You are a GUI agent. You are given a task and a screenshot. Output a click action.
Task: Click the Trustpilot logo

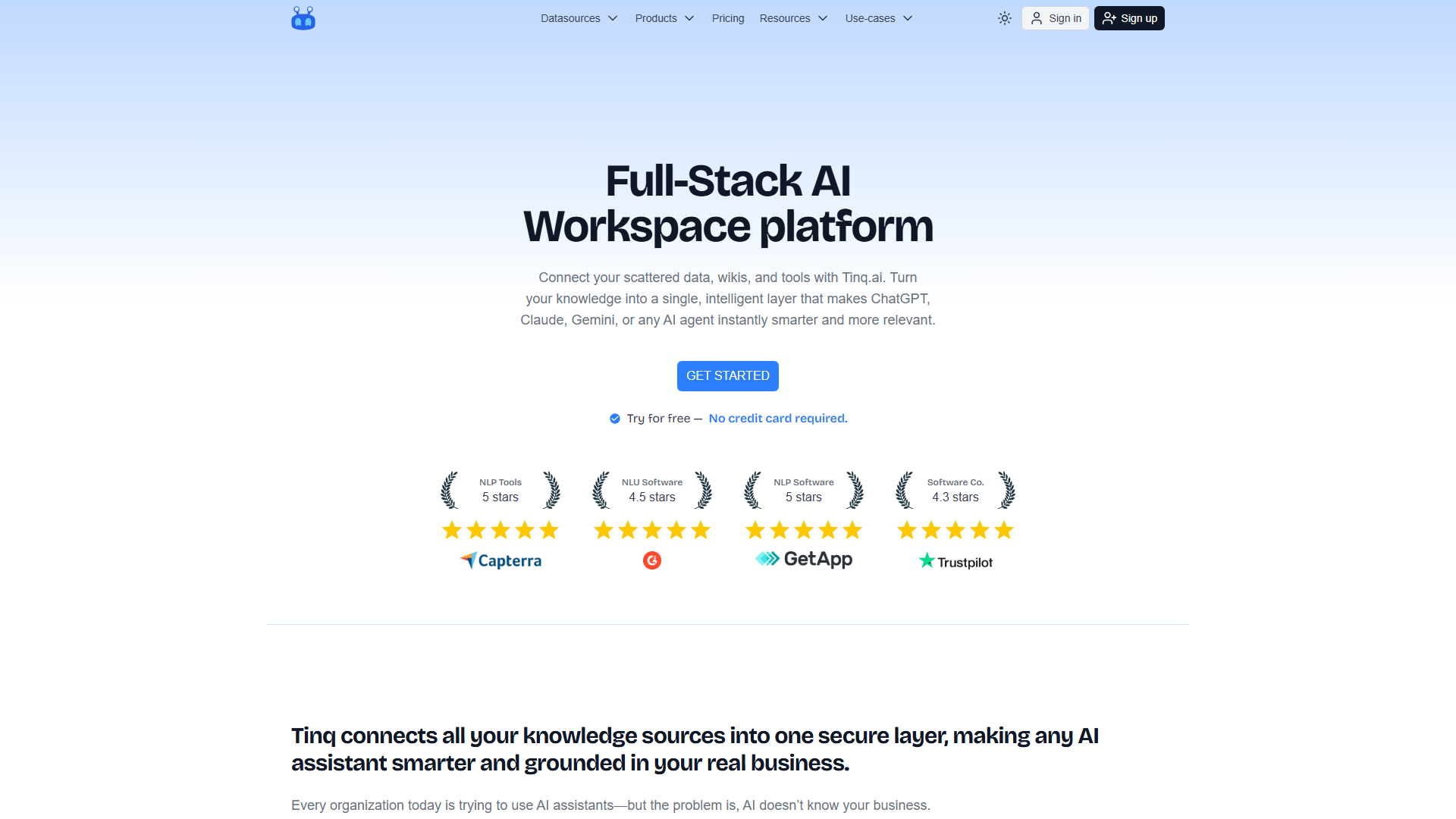[x=955, y=561]
